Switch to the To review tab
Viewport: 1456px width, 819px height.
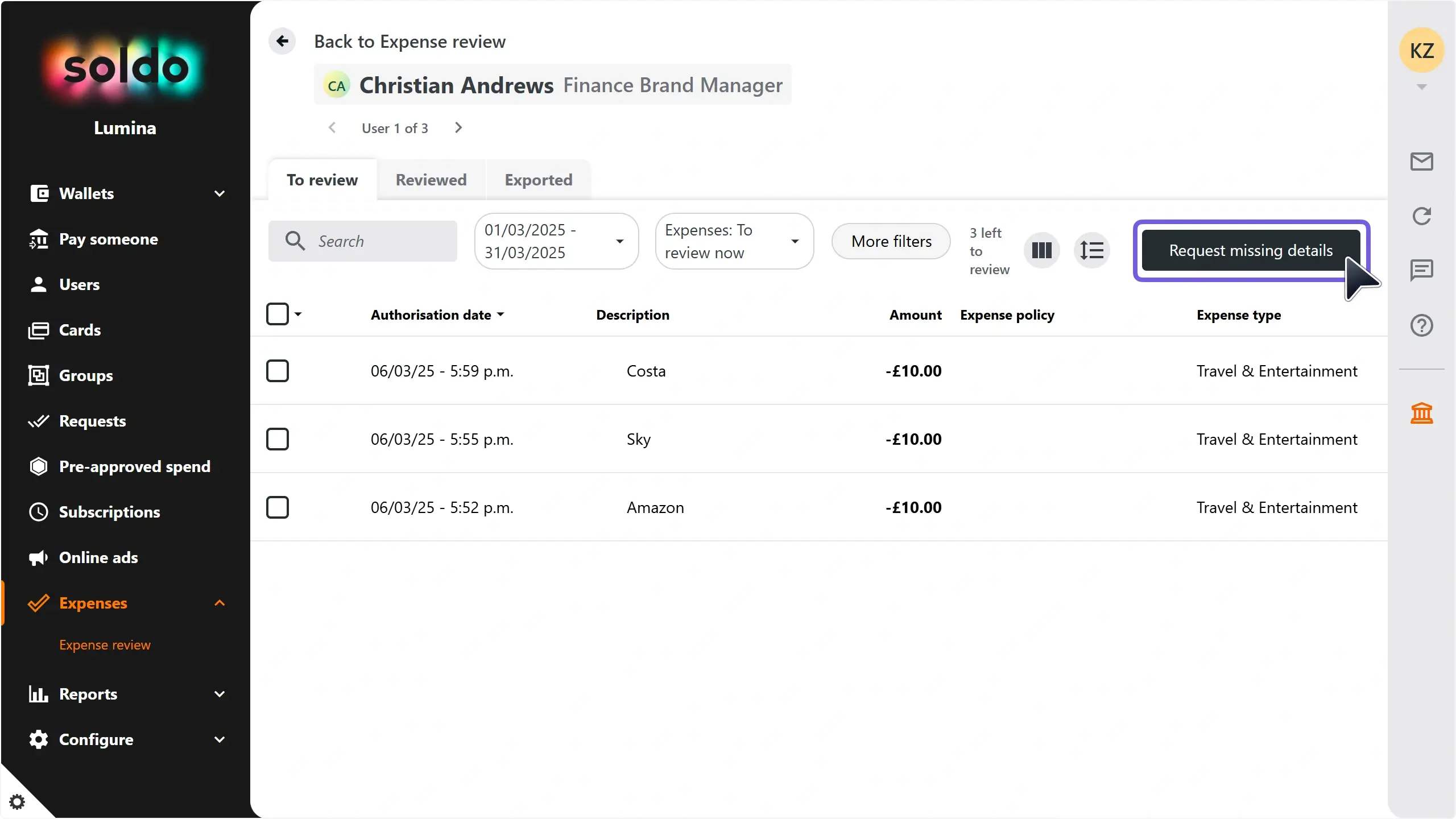point(322,180)
